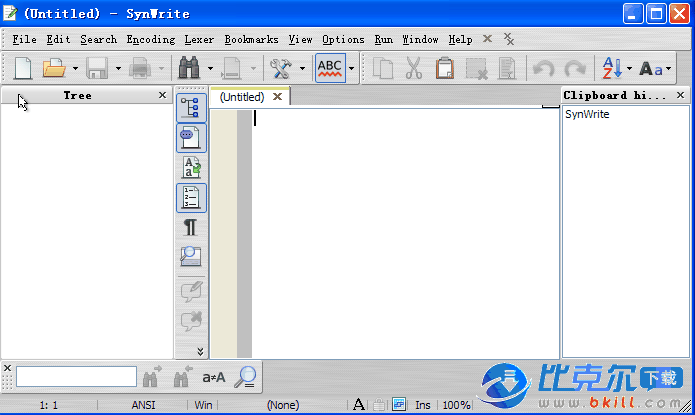Open the Bookmarks menu

tap(251, 39)
